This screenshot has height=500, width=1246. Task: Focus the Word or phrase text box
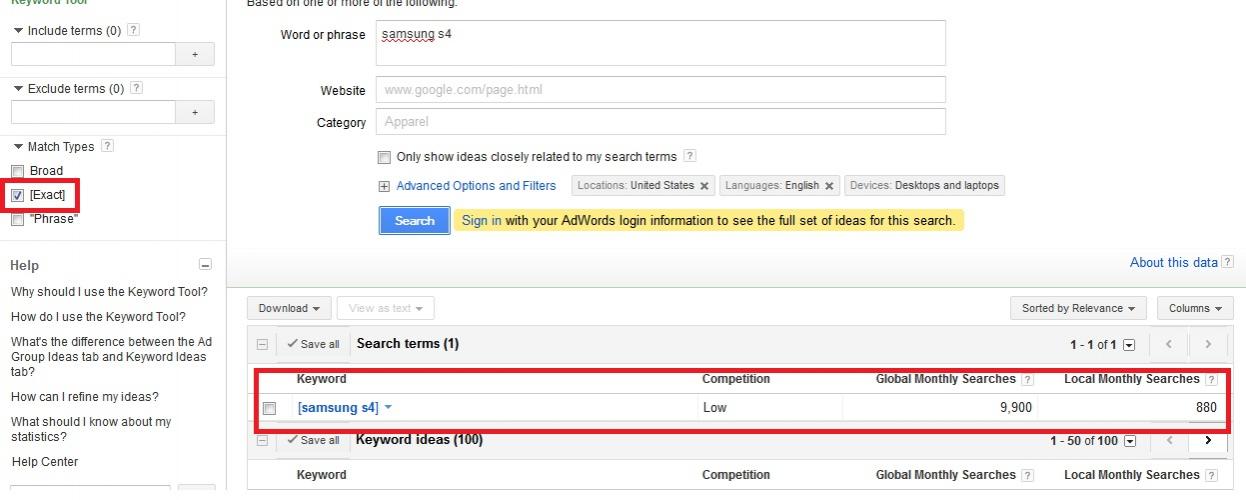pyautogui.click(x=661, y=43)
